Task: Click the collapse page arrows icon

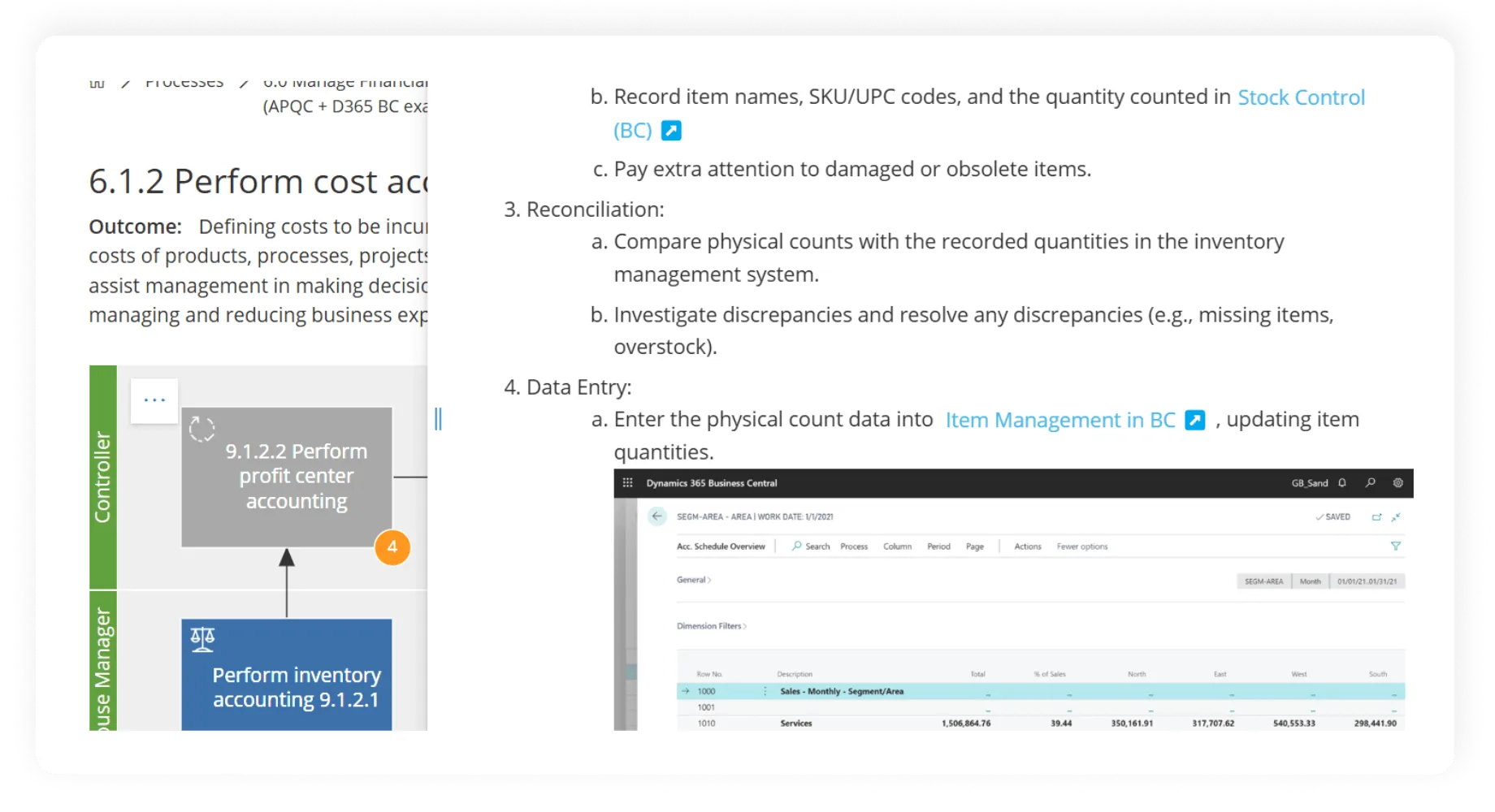Action: 1396,517
